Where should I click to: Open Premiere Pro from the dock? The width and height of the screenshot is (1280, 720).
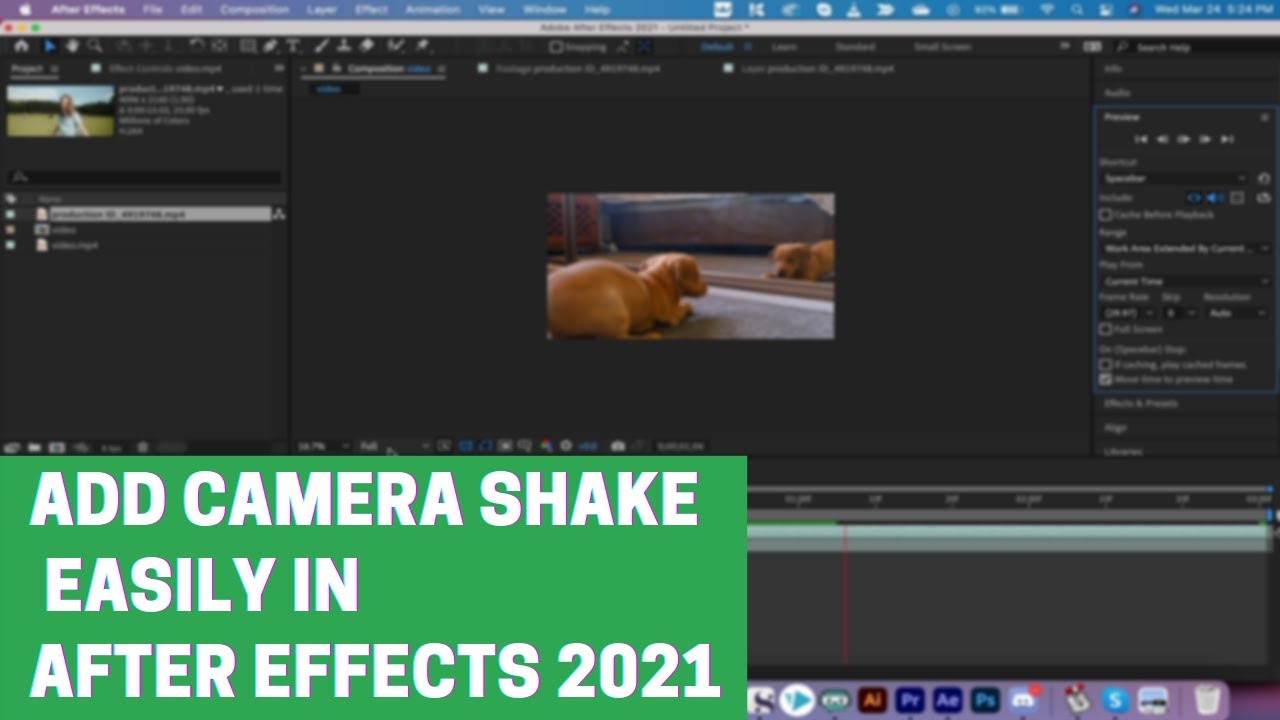910,699
